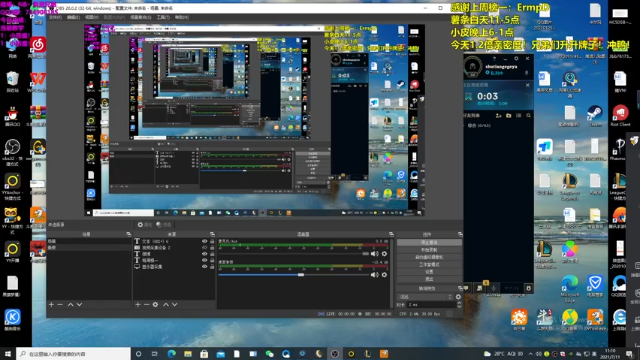Undock the Controls panel with its float icon

460,234
